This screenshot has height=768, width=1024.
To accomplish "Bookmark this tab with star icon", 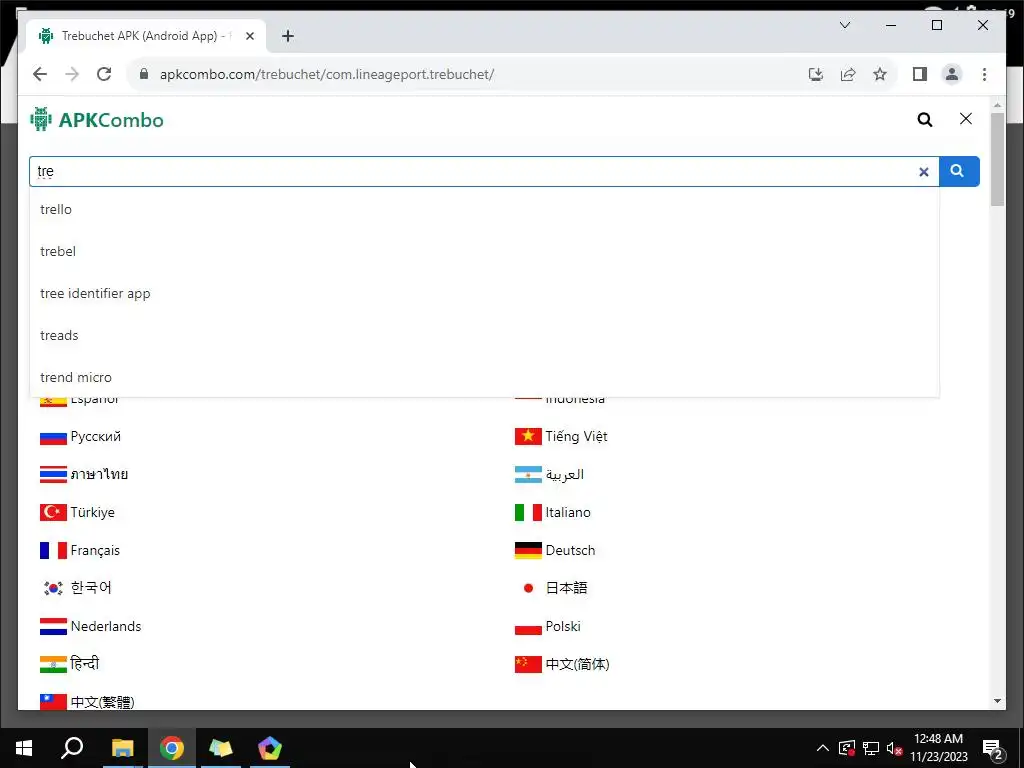I will 880,74.
